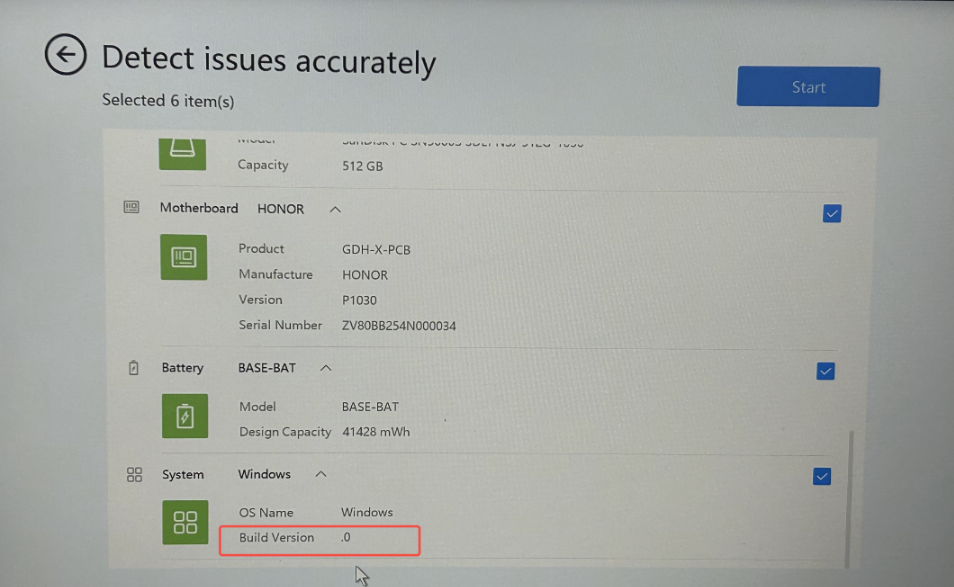This screenshot has width=954, height=587.
Task: Click the green battery tile icon
Action: tap(185, 416)
